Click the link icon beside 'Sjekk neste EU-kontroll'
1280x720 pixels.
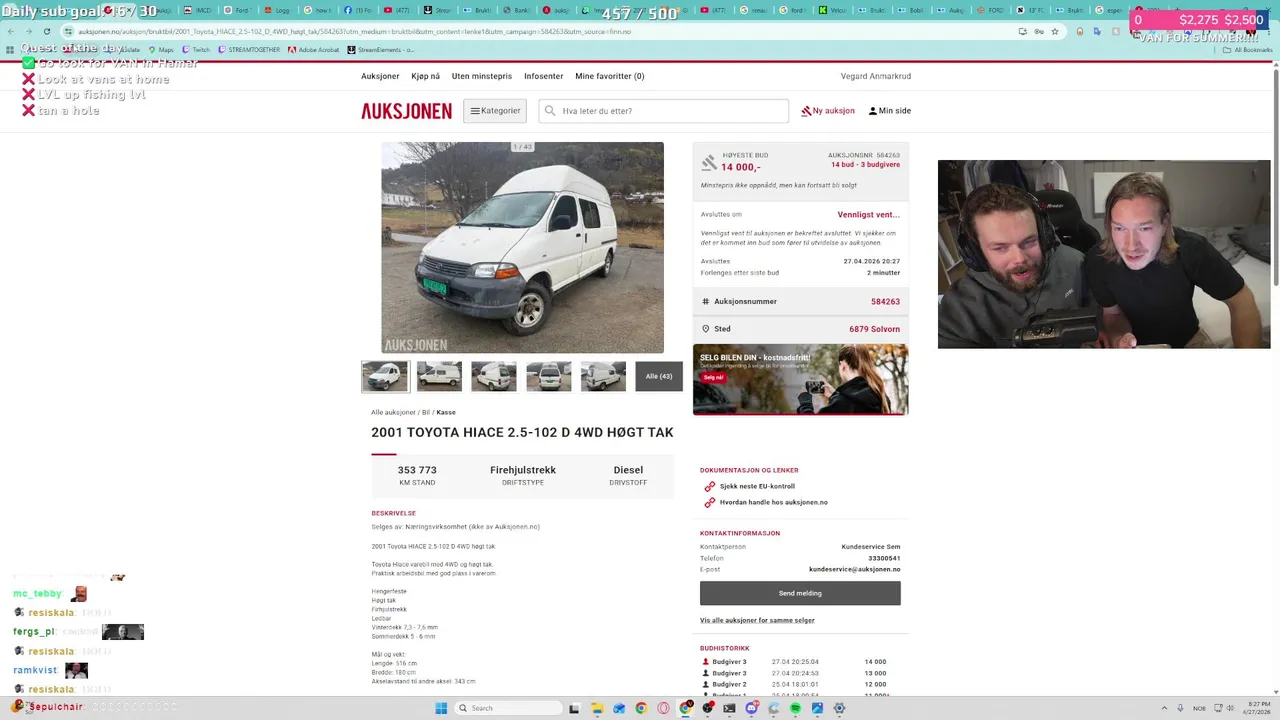(x=710, y=486)
